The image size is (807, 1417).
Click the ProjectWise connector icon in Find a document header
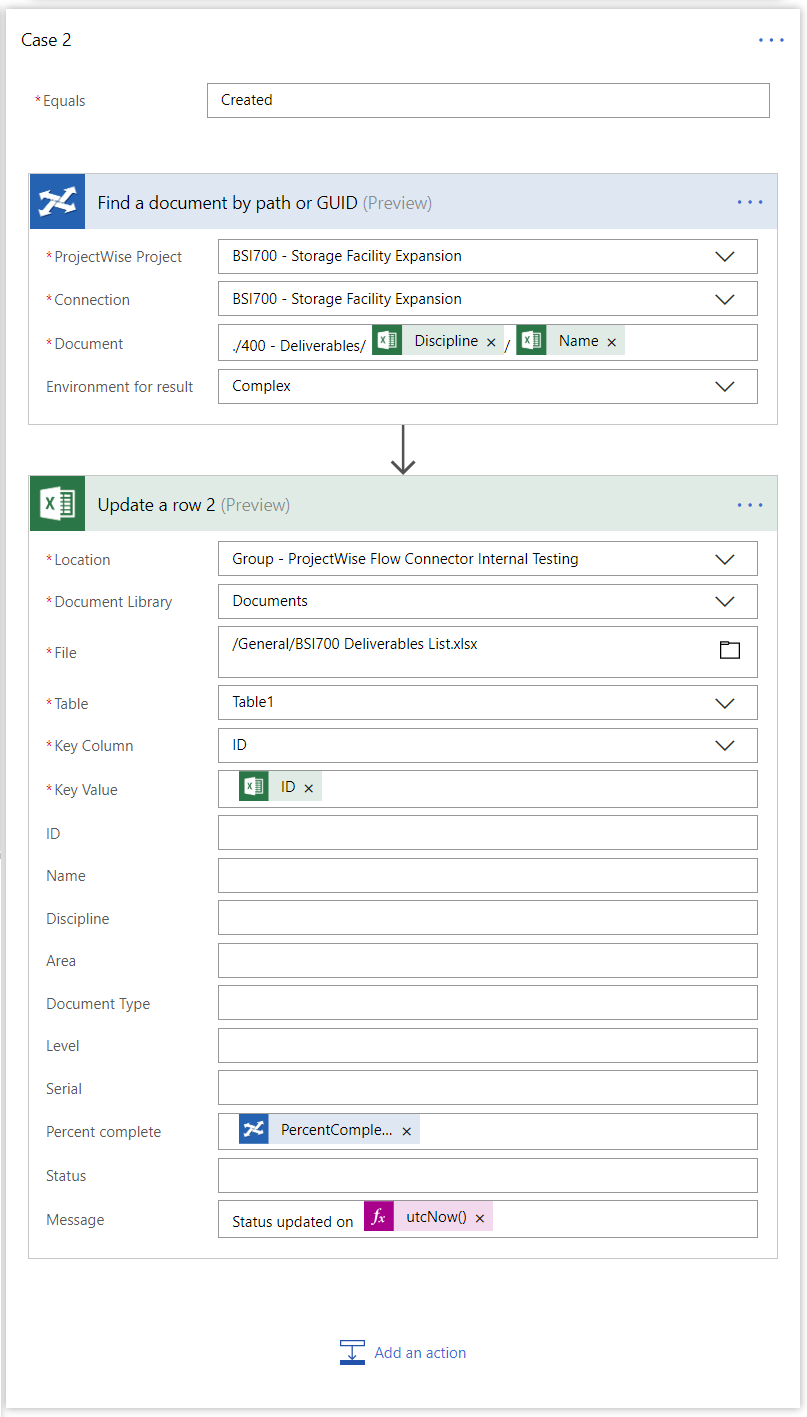pos(58,202)
